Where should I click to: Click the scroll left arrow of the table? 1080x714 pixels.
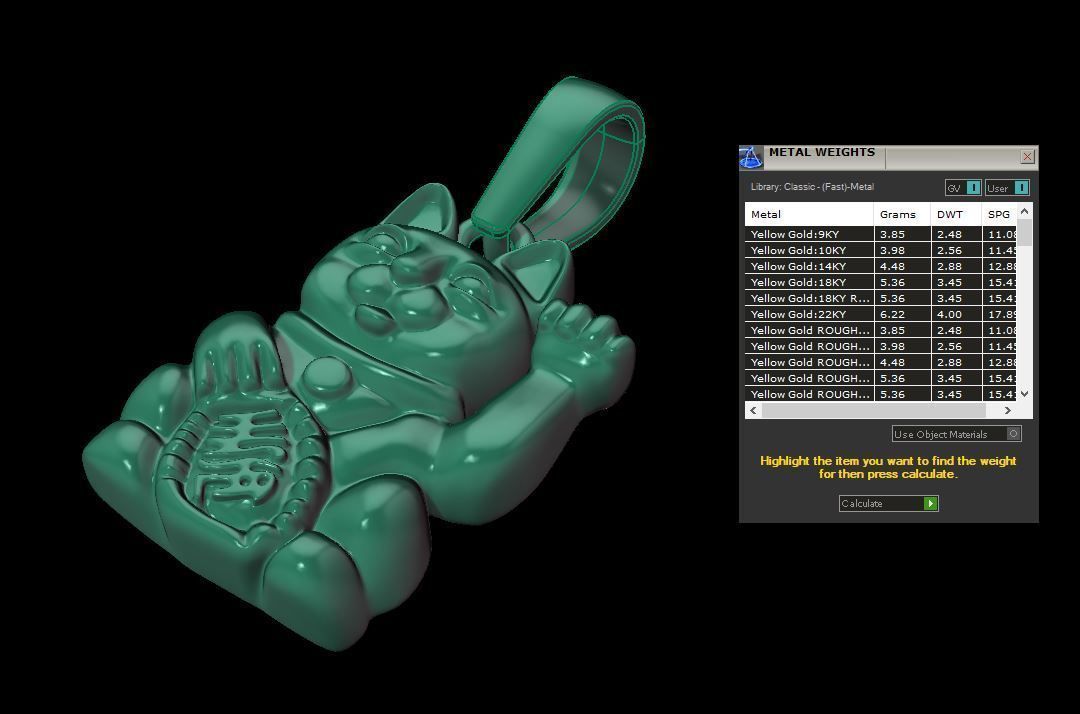pyautogui.click(x=753, y=410)
